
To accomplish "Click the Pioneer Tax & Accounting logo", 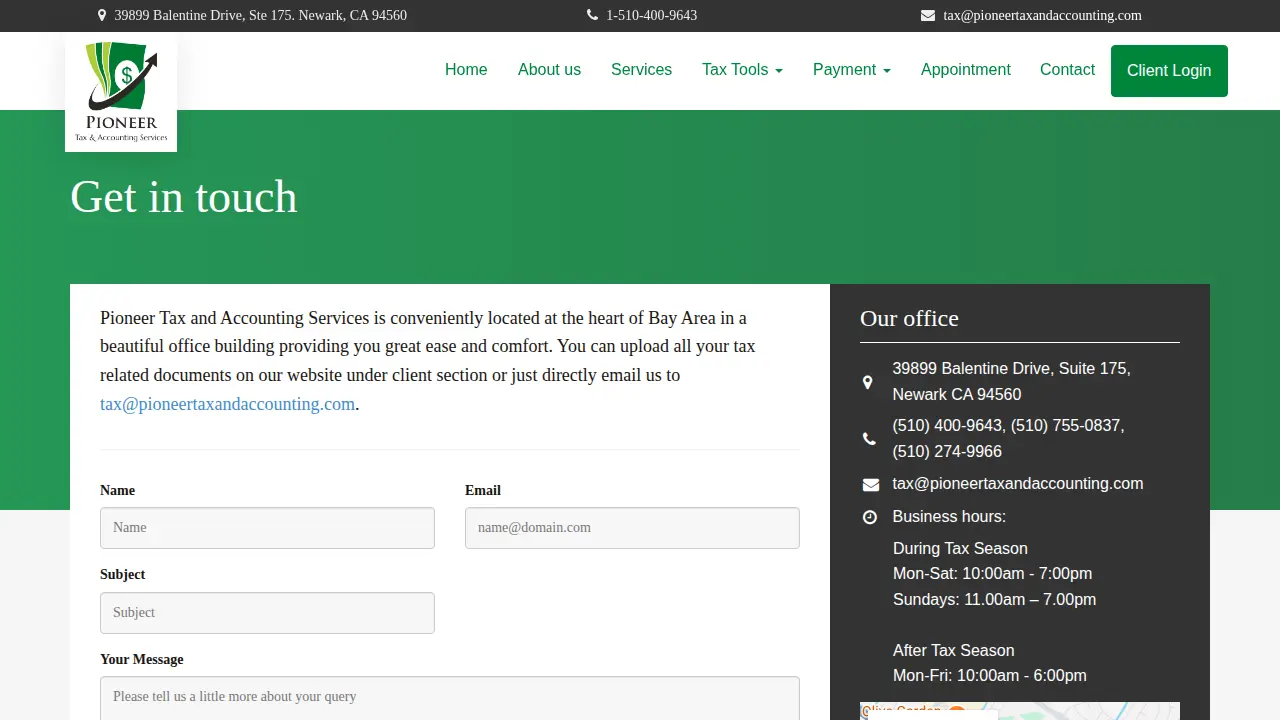I will 121,93.
